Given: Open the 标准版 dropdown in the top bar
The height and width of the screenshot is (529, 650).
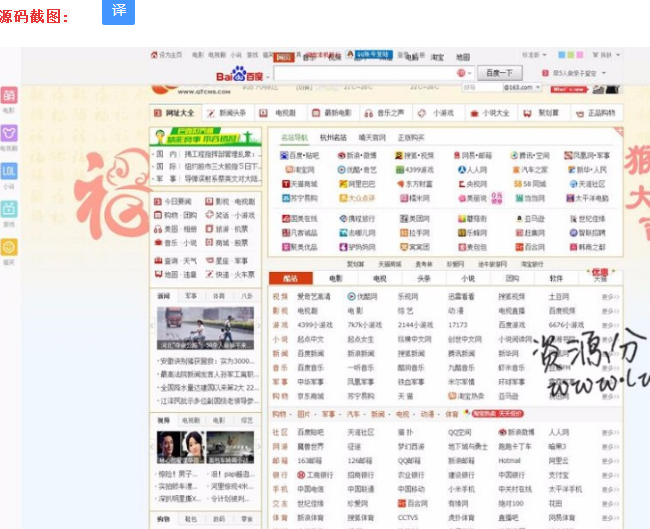Looking at the screenshot, I should point(535,55).
